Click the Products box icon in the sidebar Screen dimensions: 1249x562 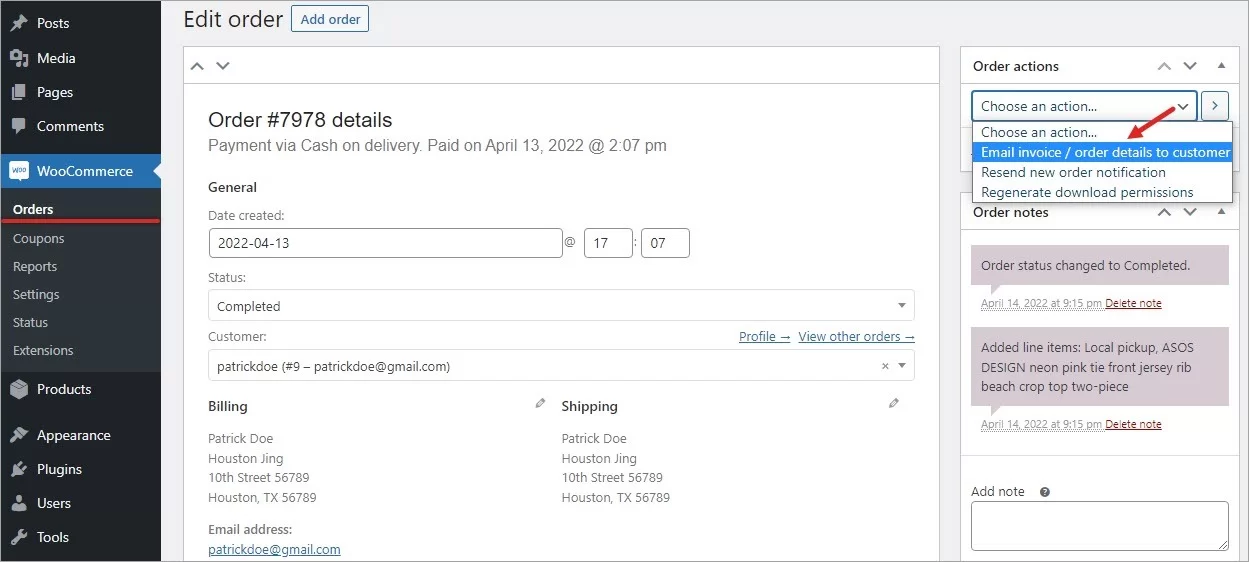point(19,390)
